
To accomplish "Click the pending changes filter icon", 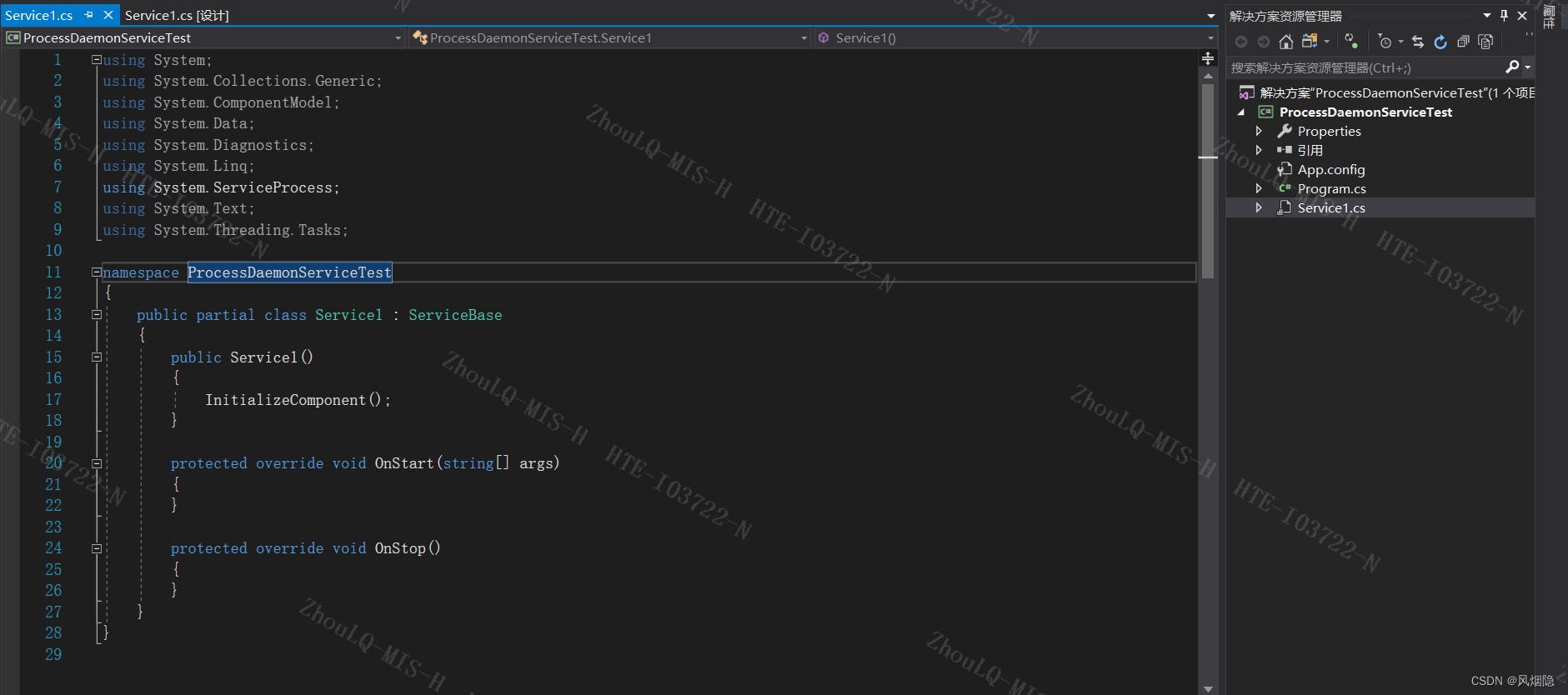I will coord(1351,41).
